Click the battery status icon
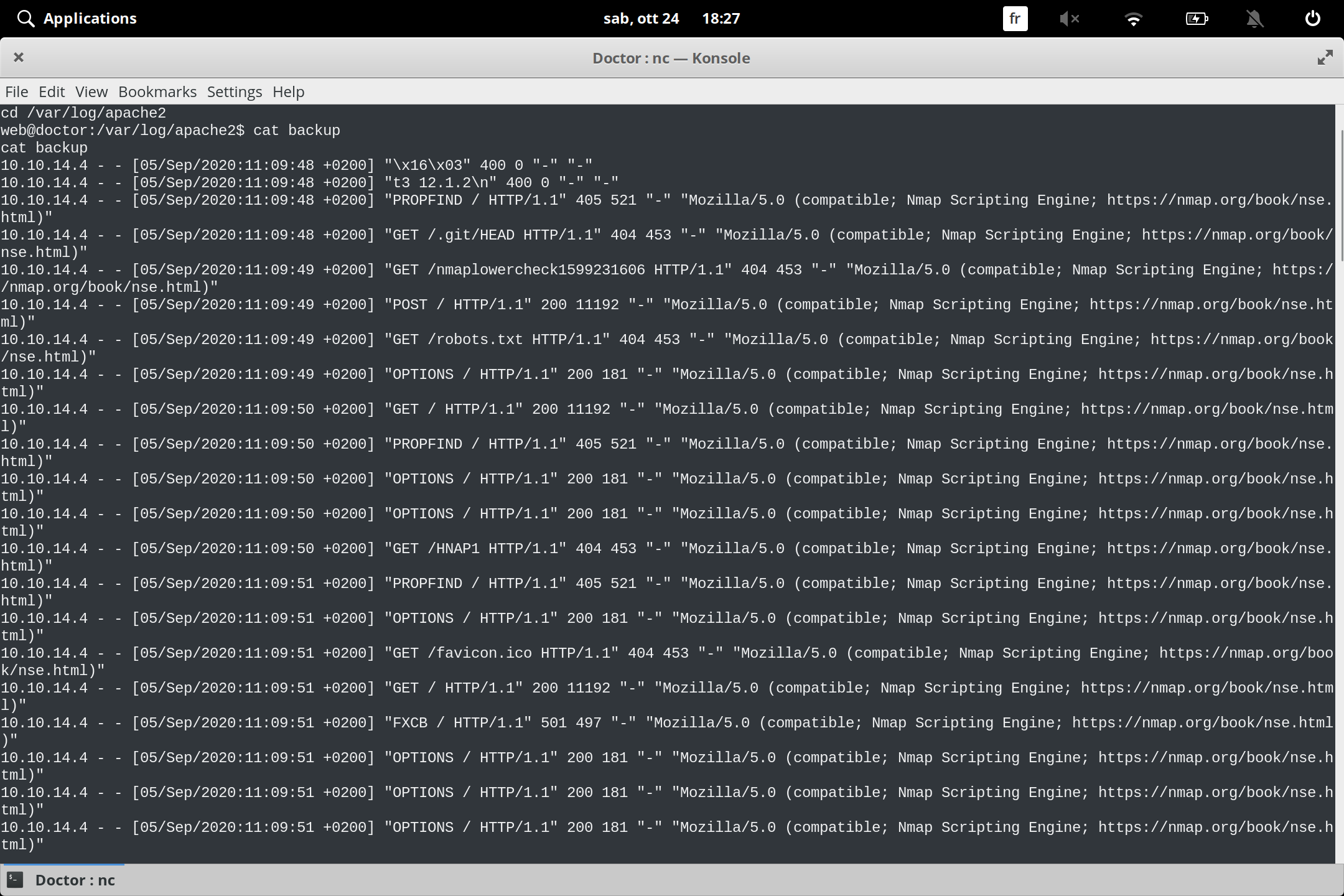 (x=1196, y=19)
